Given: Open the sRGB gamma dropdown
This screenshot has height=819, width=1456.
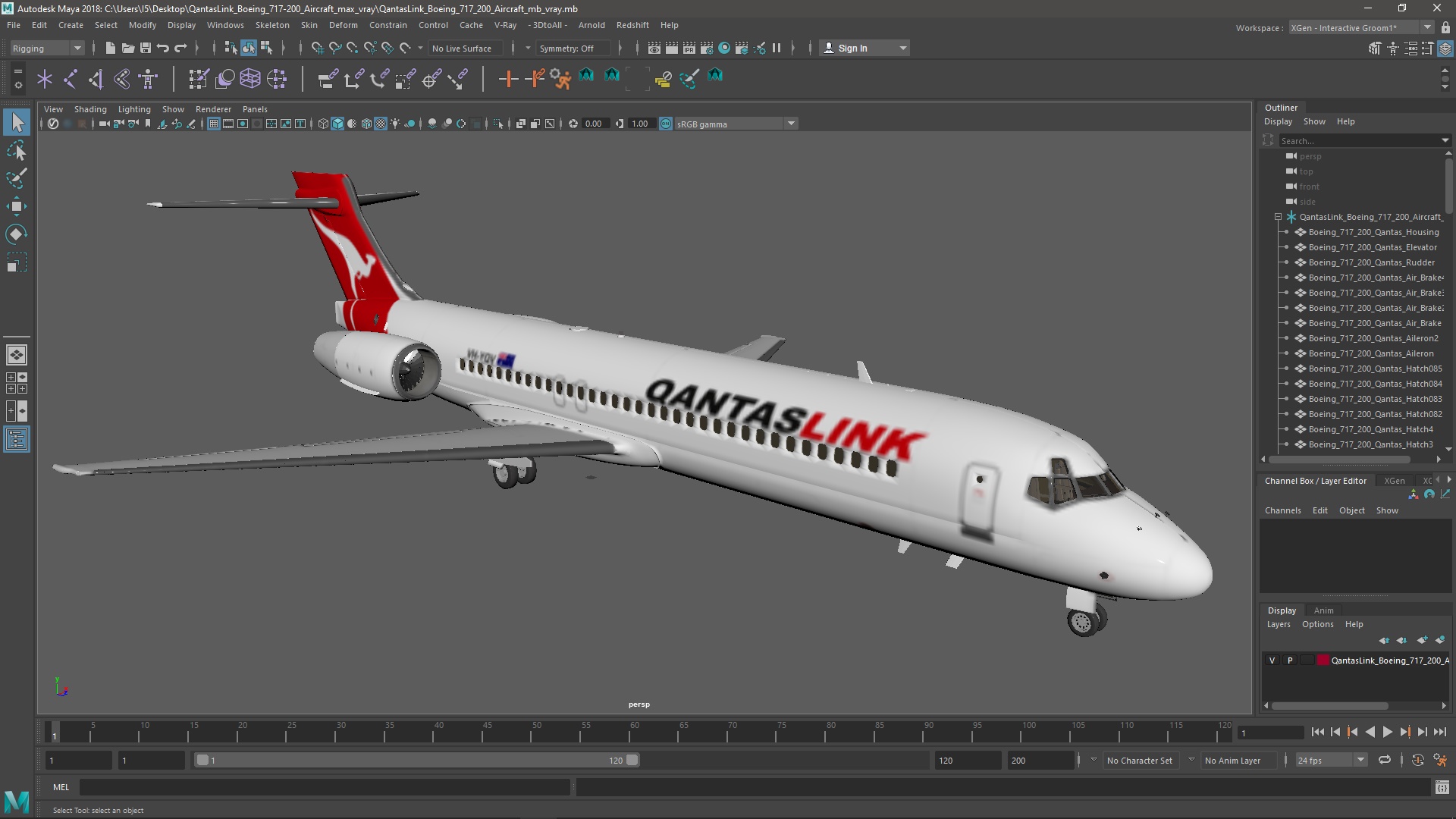Looking at the screenshot, I should point(736,124).
